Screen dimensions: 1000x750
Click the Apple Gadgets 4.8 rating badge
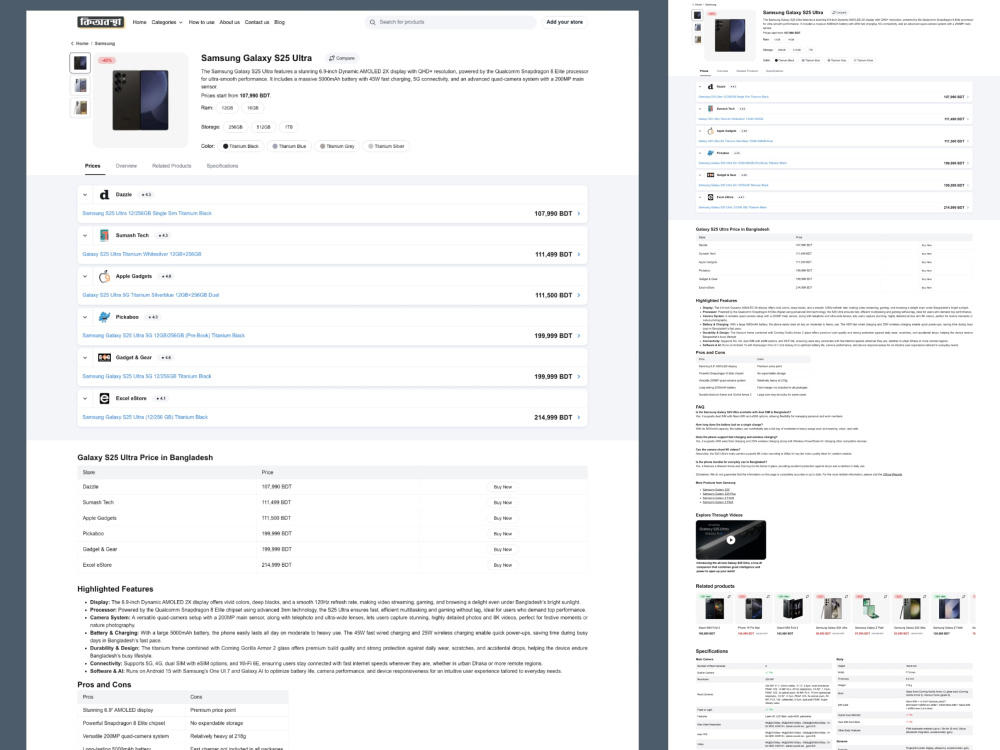(166, 276)
